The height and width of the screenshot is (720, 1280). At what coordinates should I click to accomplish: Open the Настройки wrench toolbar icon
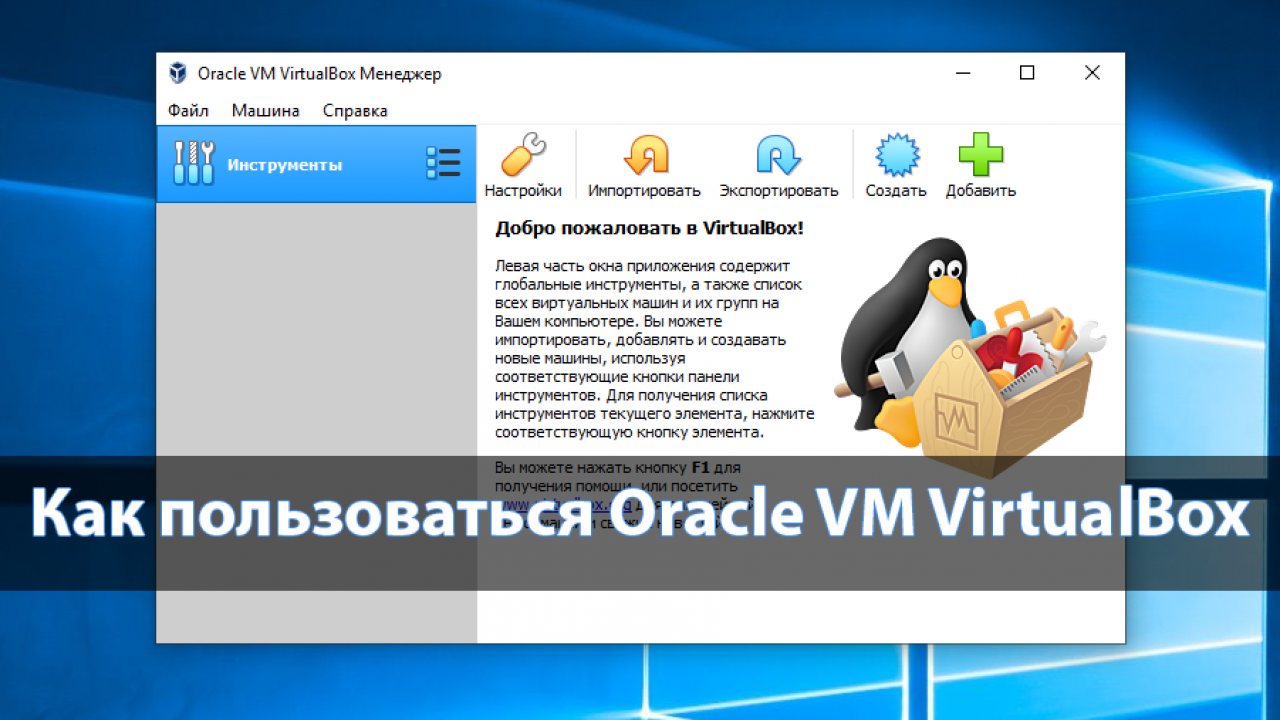pos(523,156)
